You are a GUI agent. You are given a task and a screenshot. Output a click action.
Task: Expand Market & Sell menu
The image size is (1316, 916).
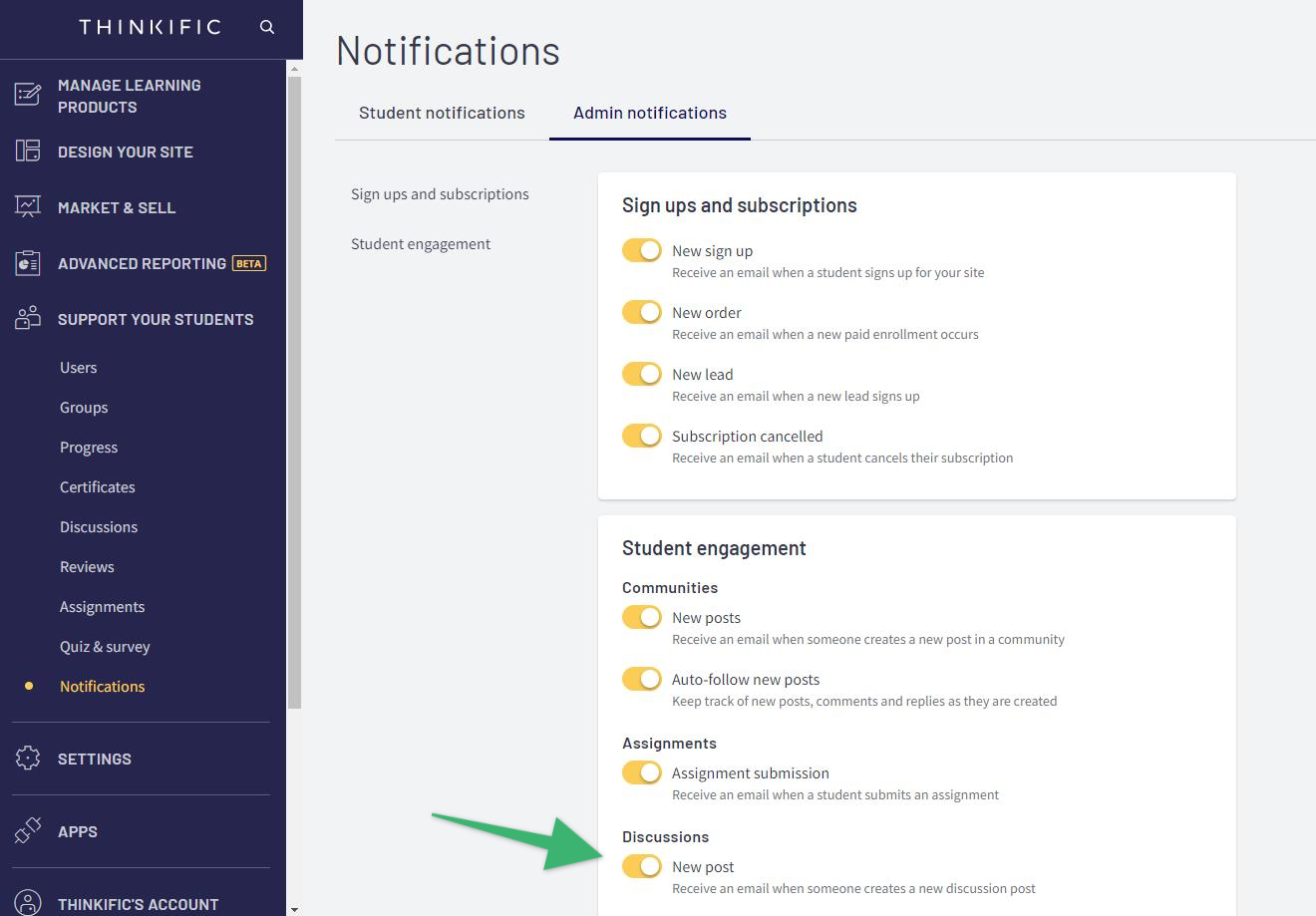[117, 207]
